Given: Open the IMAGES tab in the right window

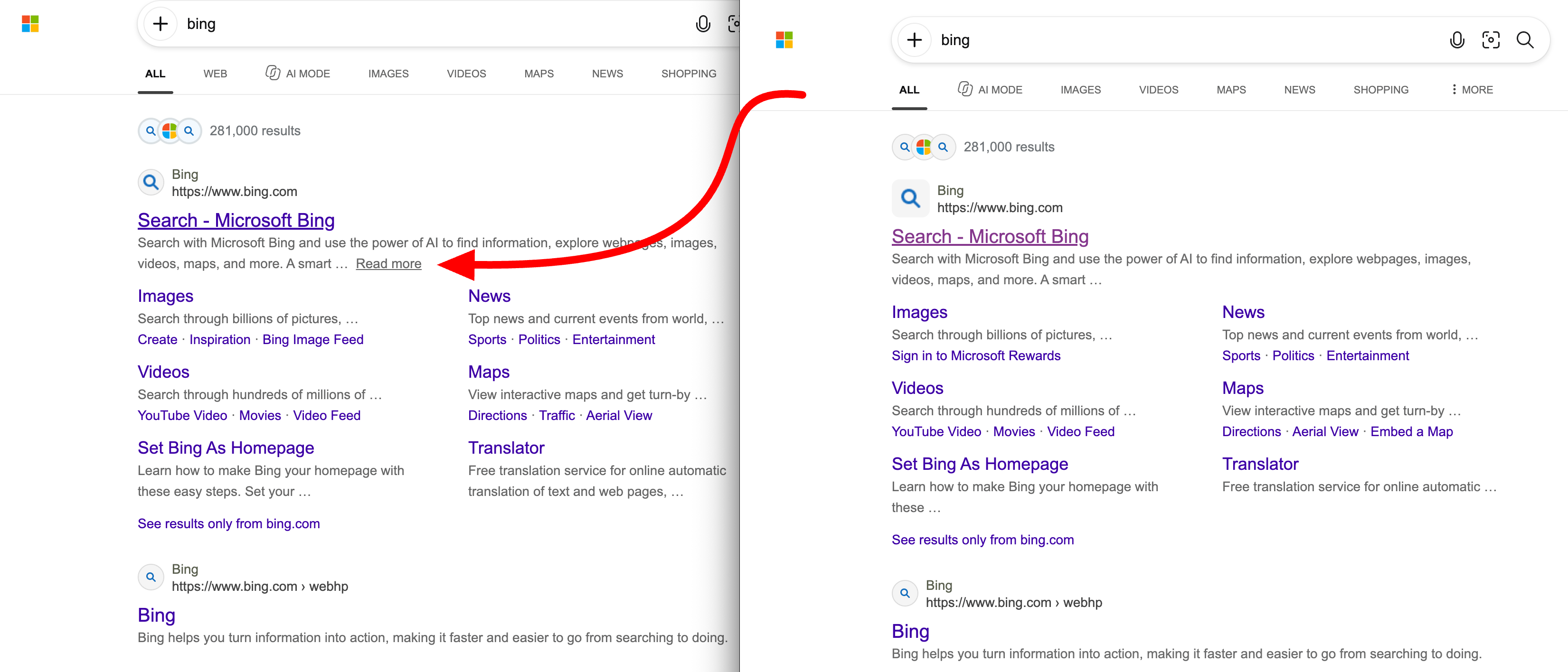Looking at the screenshot, I should tap(1080, 90).
